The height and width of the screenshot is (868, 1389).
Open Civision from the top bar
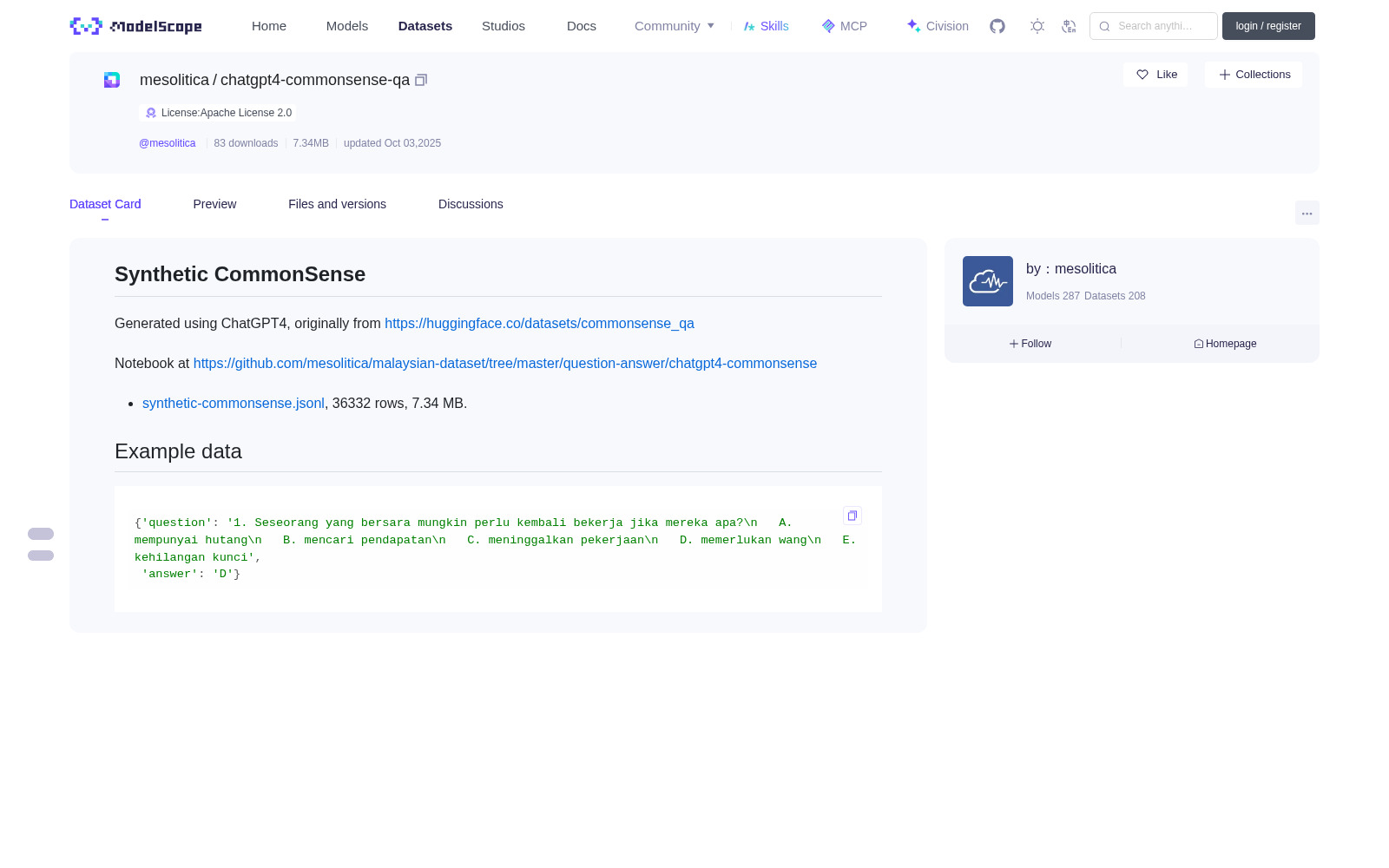point(938,26)
